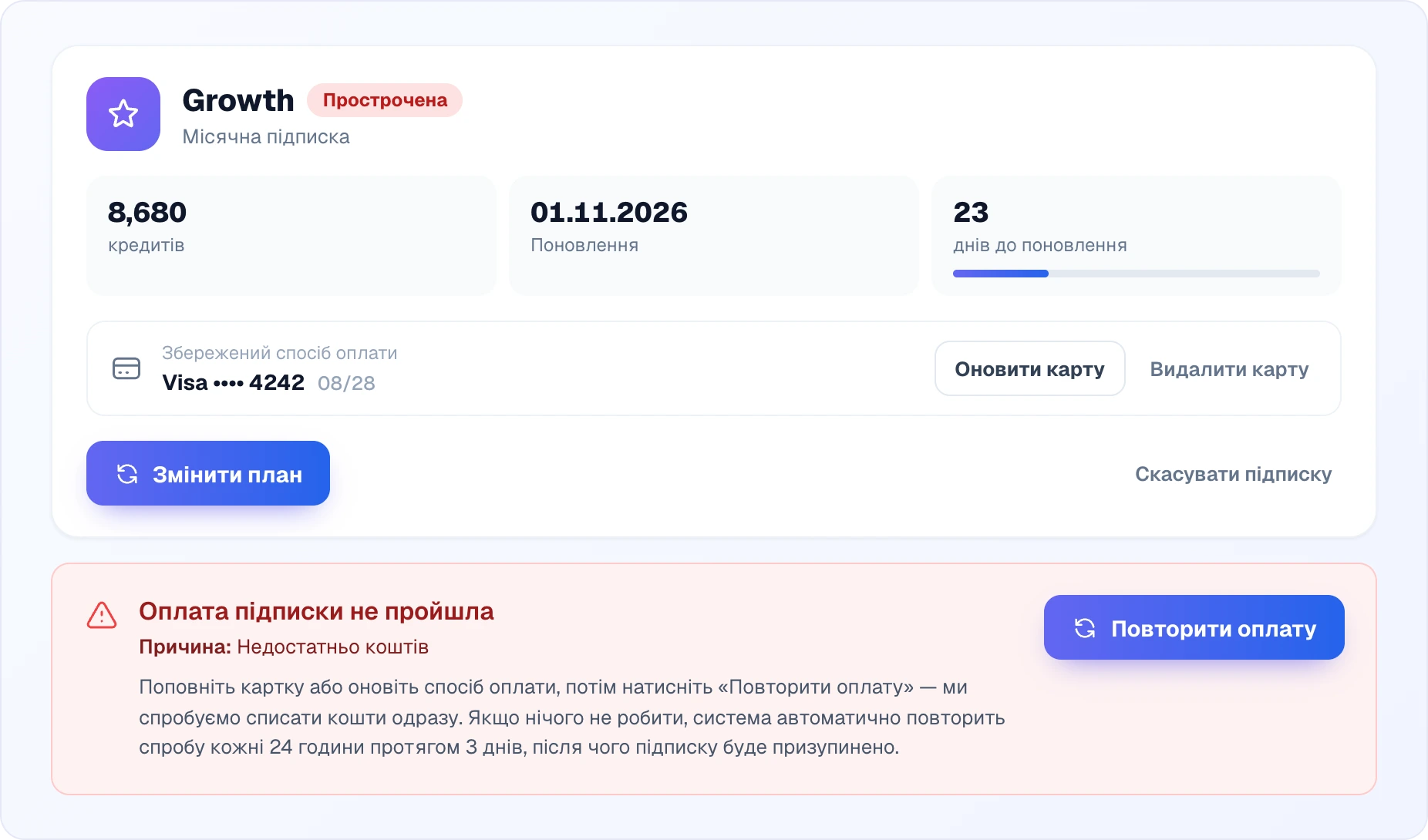Click «Видалити карту» link
The width and height of the screenshot is (1428, 840).
tap(1229, 369)
